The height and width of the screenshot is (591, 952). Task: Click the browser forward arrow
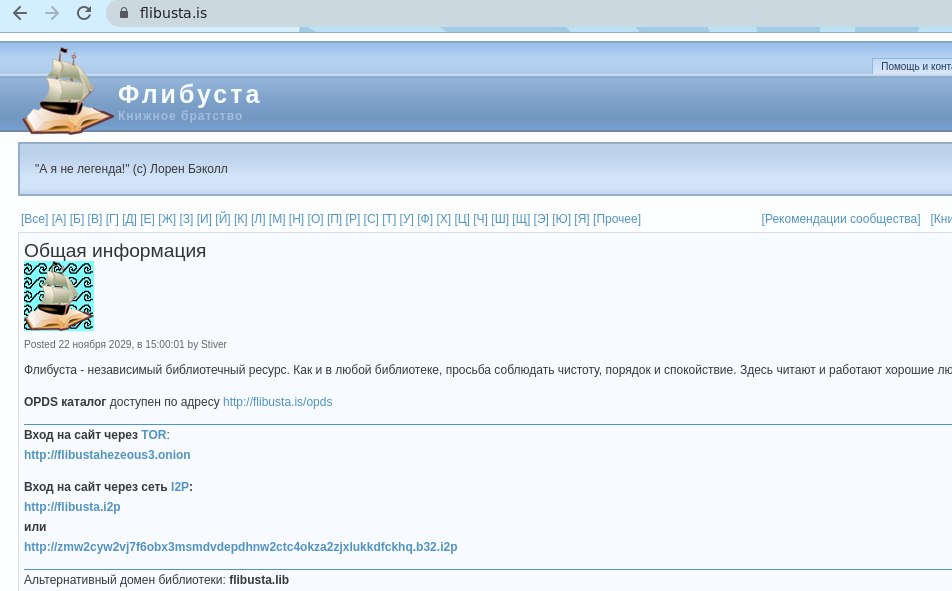(x=52, y=13)
